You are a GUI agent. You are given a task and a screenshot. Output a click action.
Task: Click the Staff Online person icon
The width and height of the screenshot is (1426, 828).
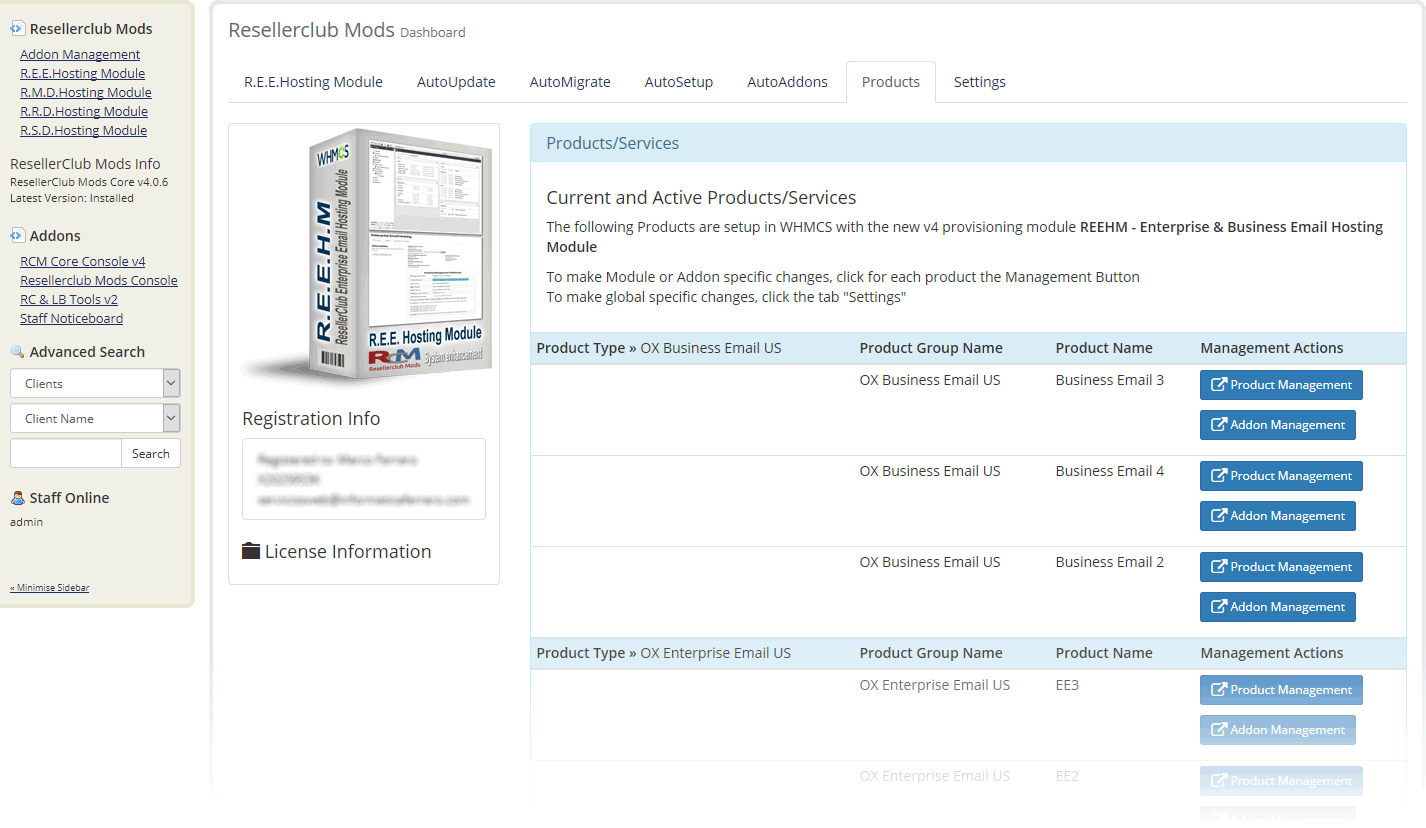(x=17, y=498)
